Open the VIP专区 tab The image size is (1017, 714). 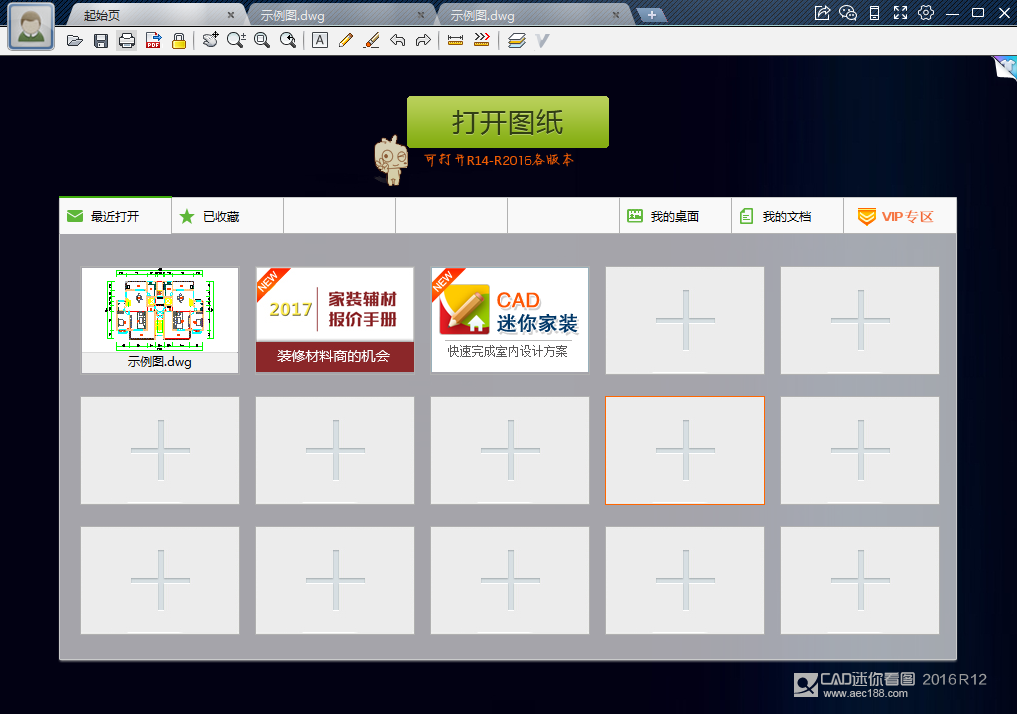(899, 216)
